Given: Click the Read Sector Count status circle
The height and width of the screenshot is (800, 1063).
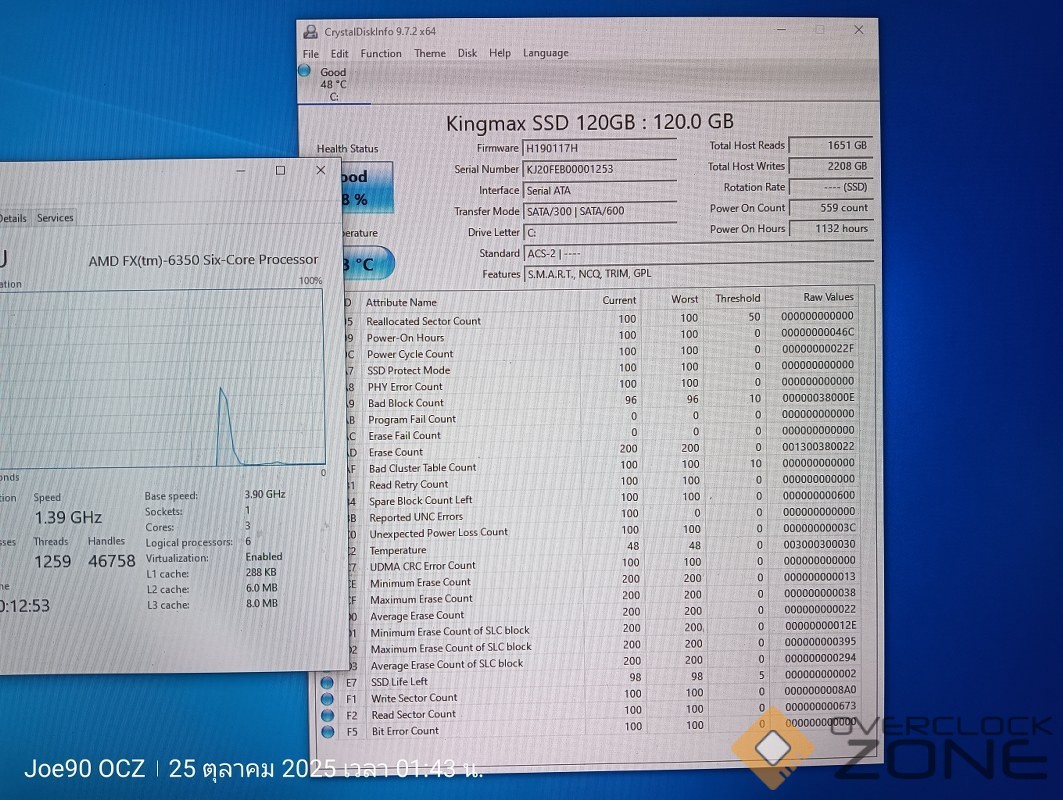Looking at the screenshot, I should point(327,715).
